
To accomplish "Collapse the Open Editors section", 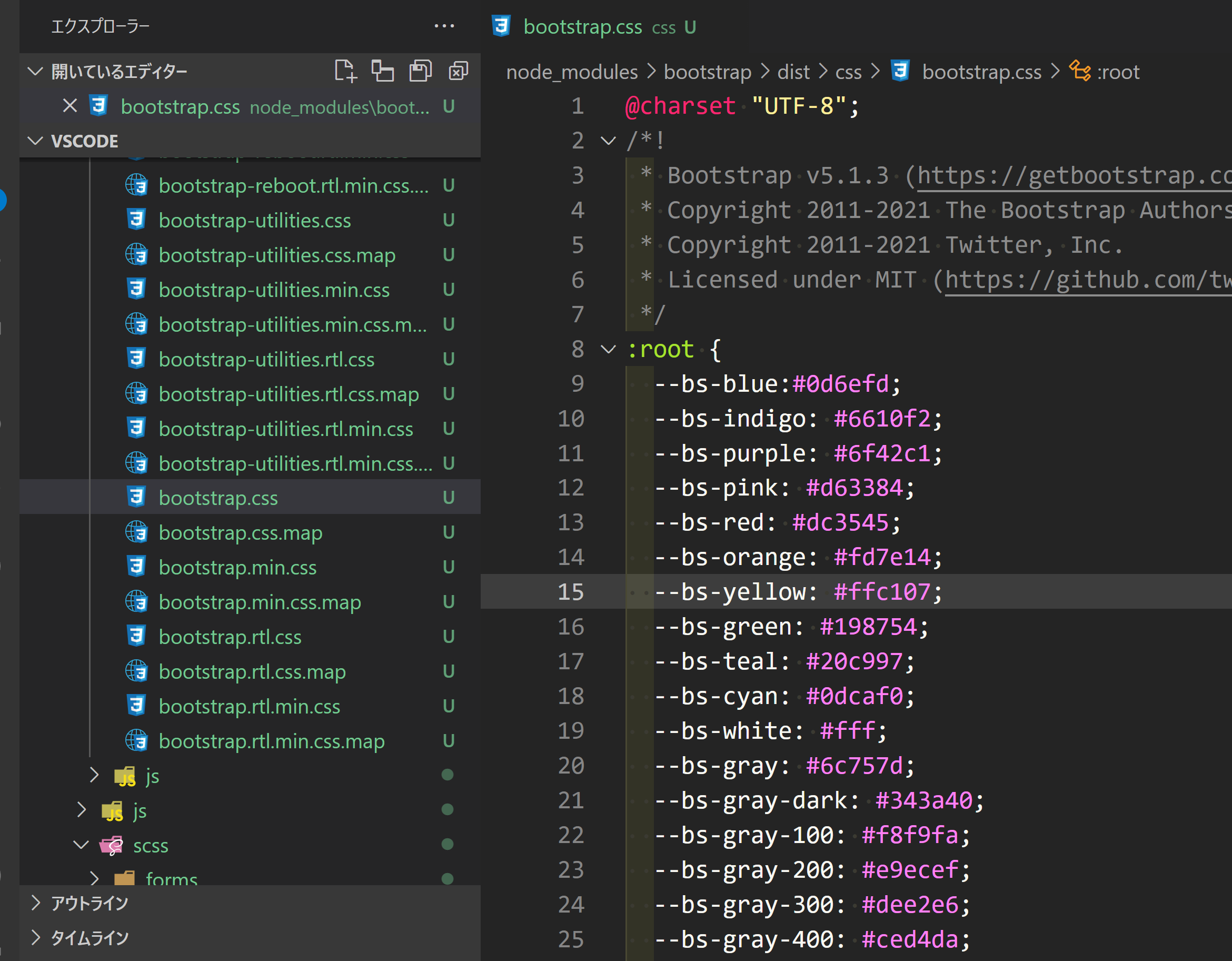I will [36, 71].
